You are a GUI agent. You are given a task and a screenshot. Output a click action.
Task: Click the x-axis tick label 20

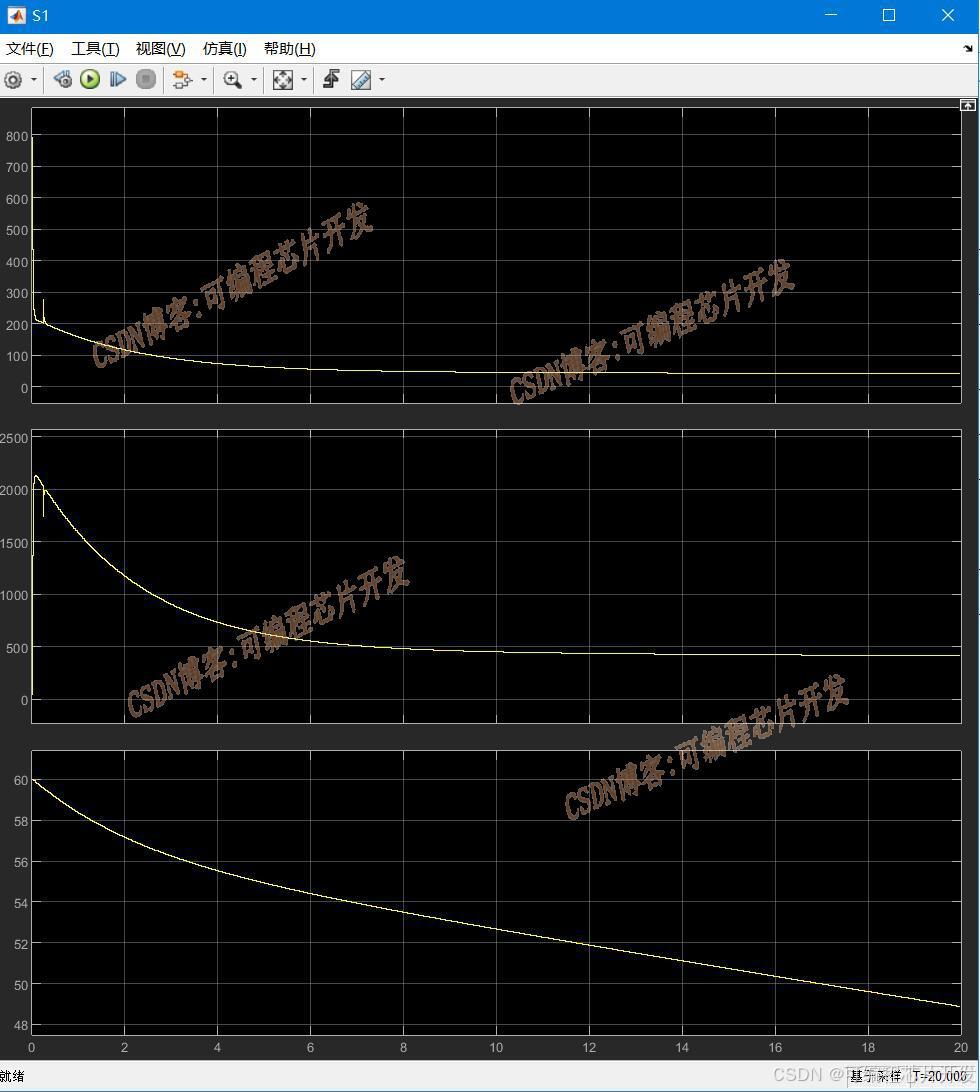pyautogui.click(x=960, y=1047)
